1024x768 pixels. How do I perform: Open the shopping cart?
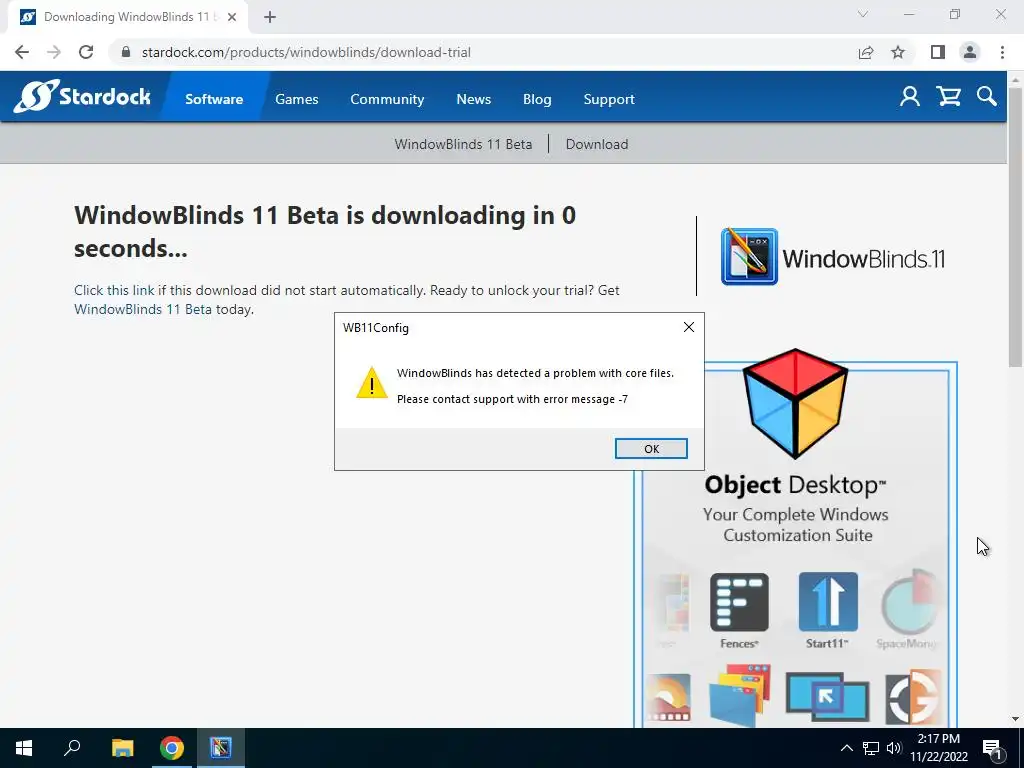[x=948, y=97]
